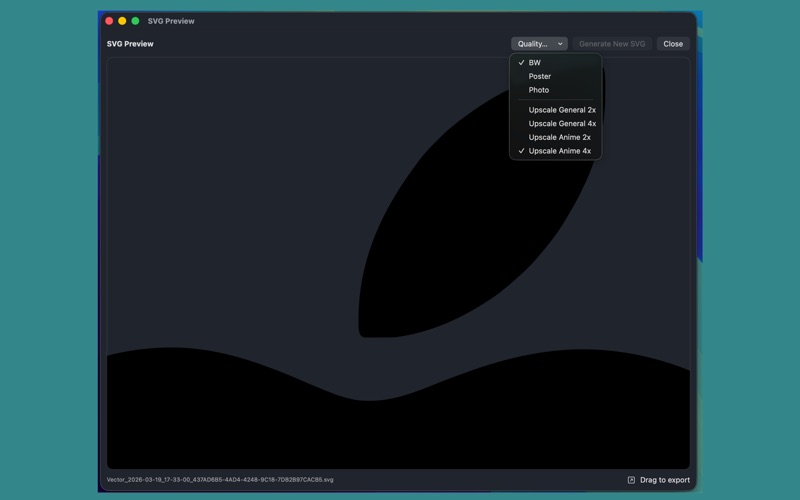Choose Poster quality option
The height and width of the screenshot is (500, 800).
pos(555,77)
